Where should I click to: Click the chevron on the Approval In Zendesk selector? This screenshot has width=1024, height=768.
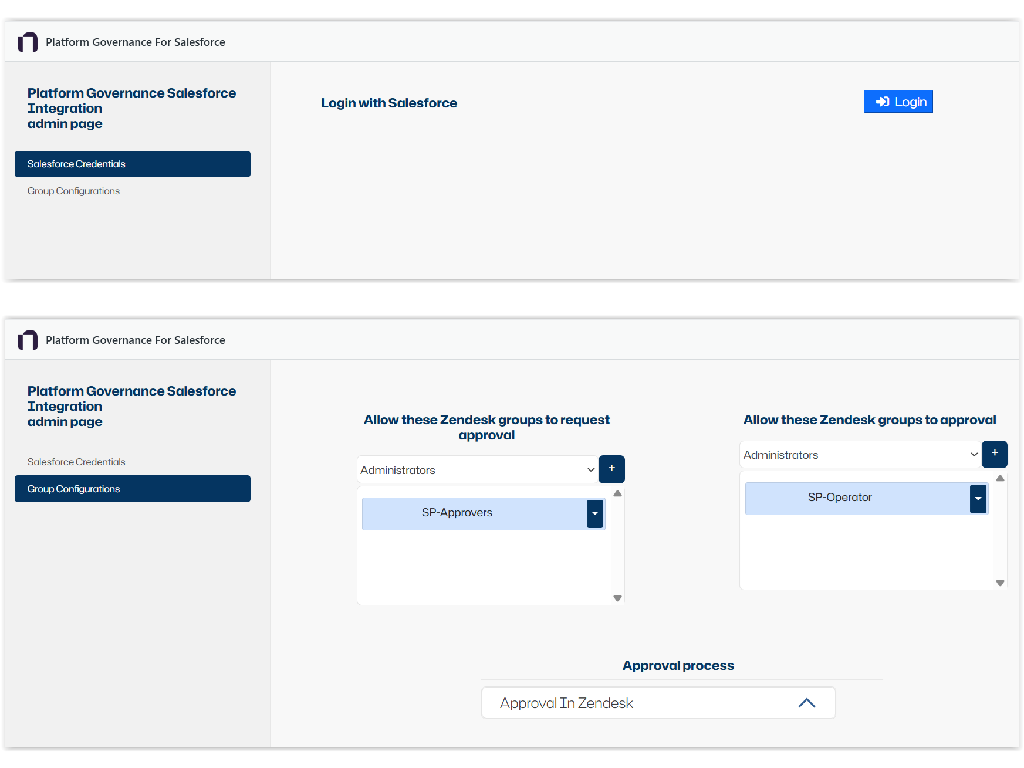(807, 702)
